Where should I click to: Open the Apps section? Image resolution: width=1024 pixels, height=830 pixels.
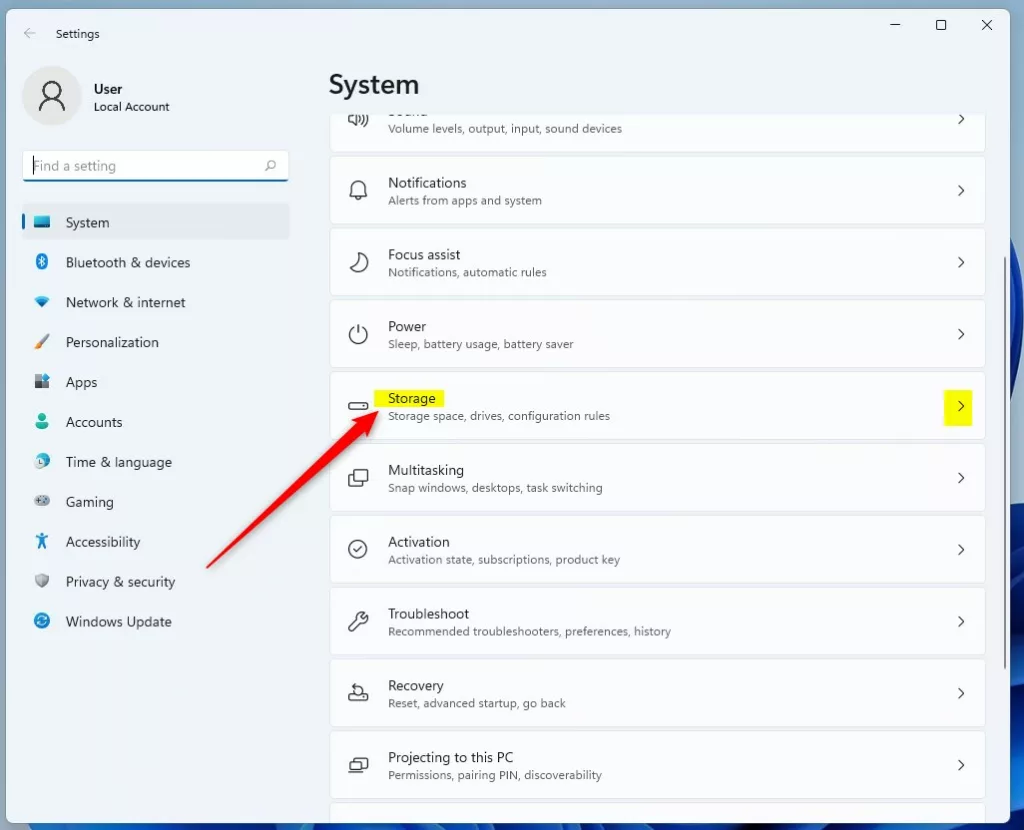click(x=155, y=382)
